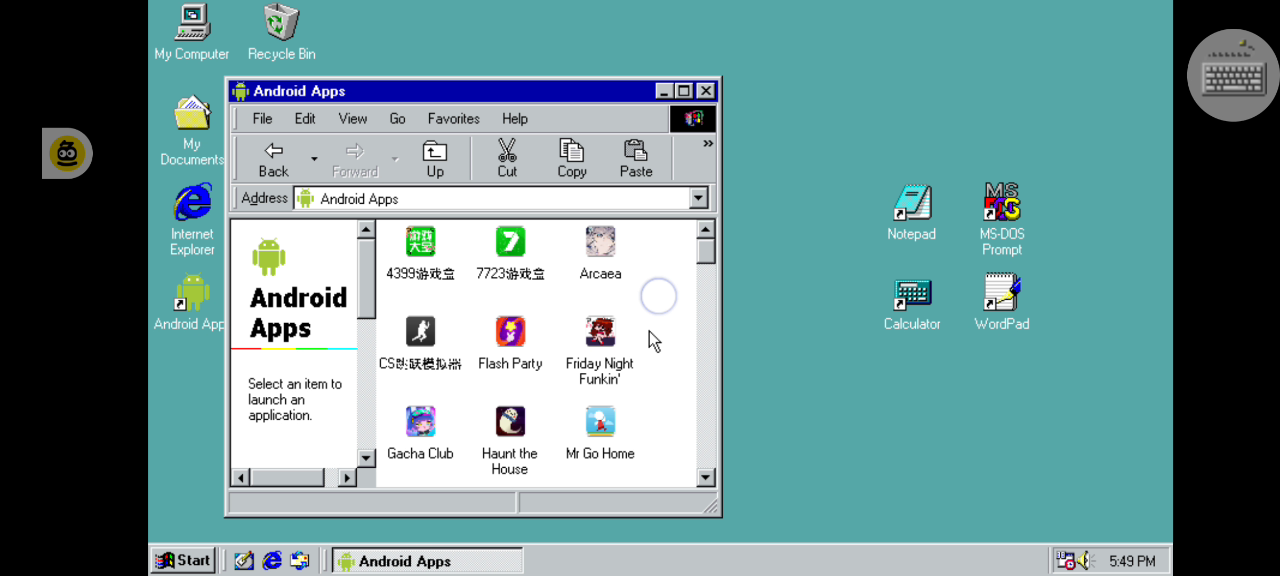Screen dimensions: 1280x576
Task: Select the Paste toolbar icon
Action: click(635, 157)
